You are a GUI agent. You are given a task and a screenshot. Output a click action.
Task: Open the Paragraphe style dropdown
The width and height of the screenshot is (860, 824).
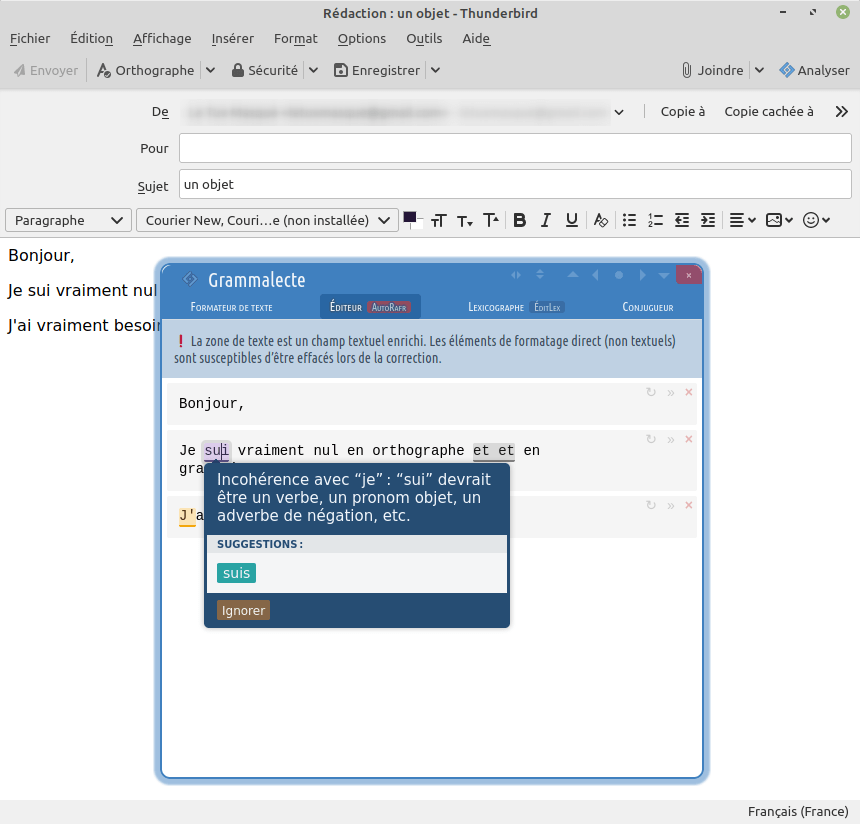[x=69, y=220]
